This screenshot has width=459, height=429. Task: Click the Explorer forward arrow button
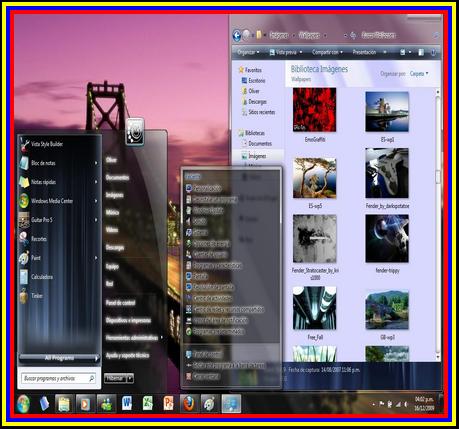pos(246,35)
